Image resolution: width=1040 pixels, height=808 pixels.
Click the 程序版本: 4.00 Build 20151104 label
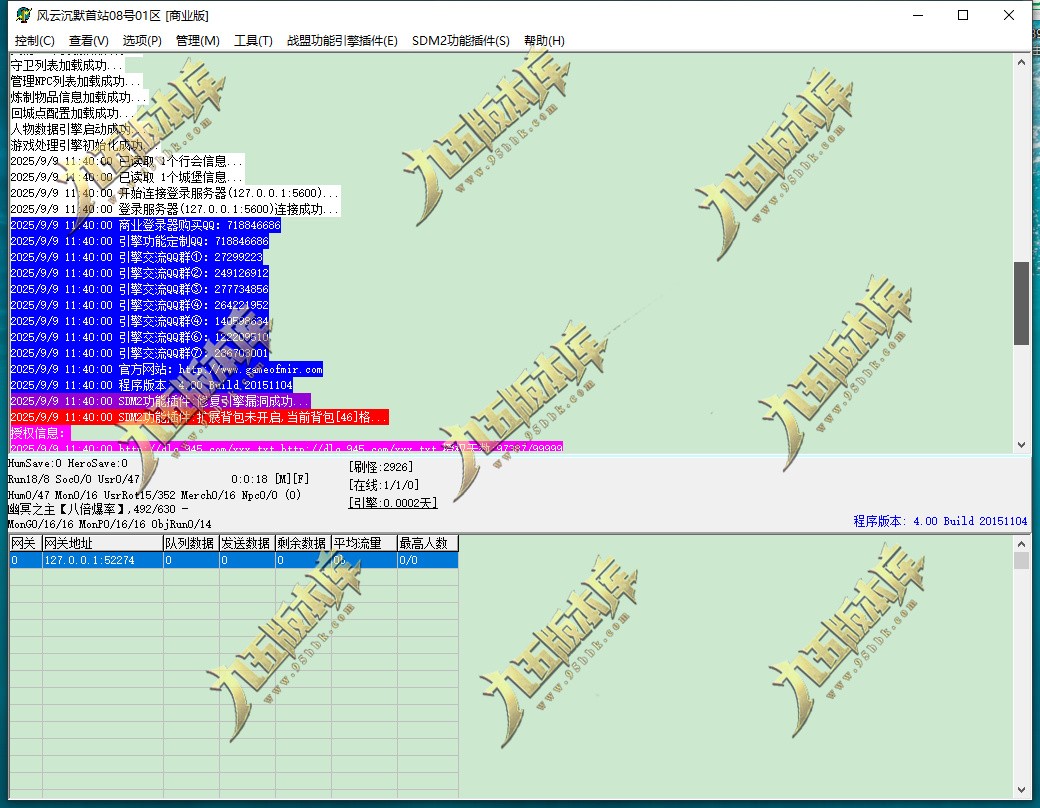pos(940,521)
